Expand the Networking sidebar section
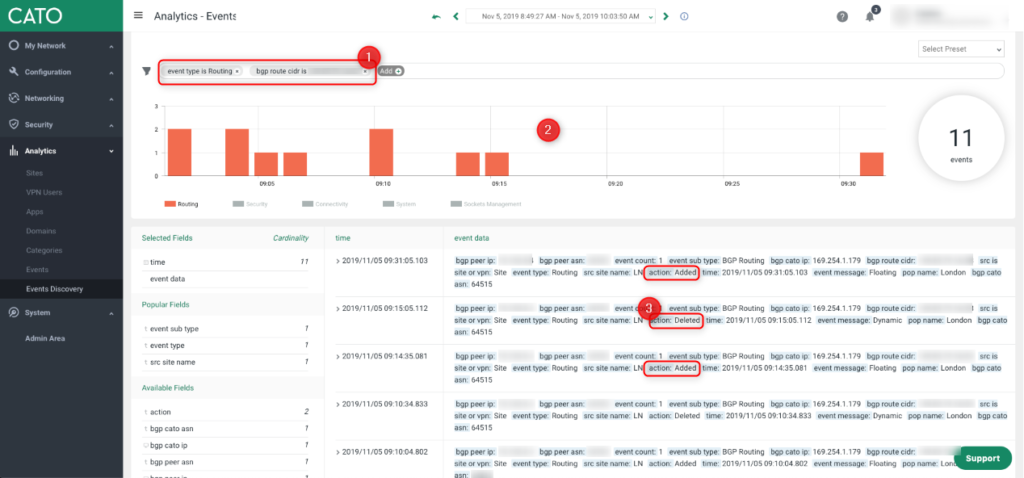Viewport: 1024px width, 478px height. click(x=61, y=98)
